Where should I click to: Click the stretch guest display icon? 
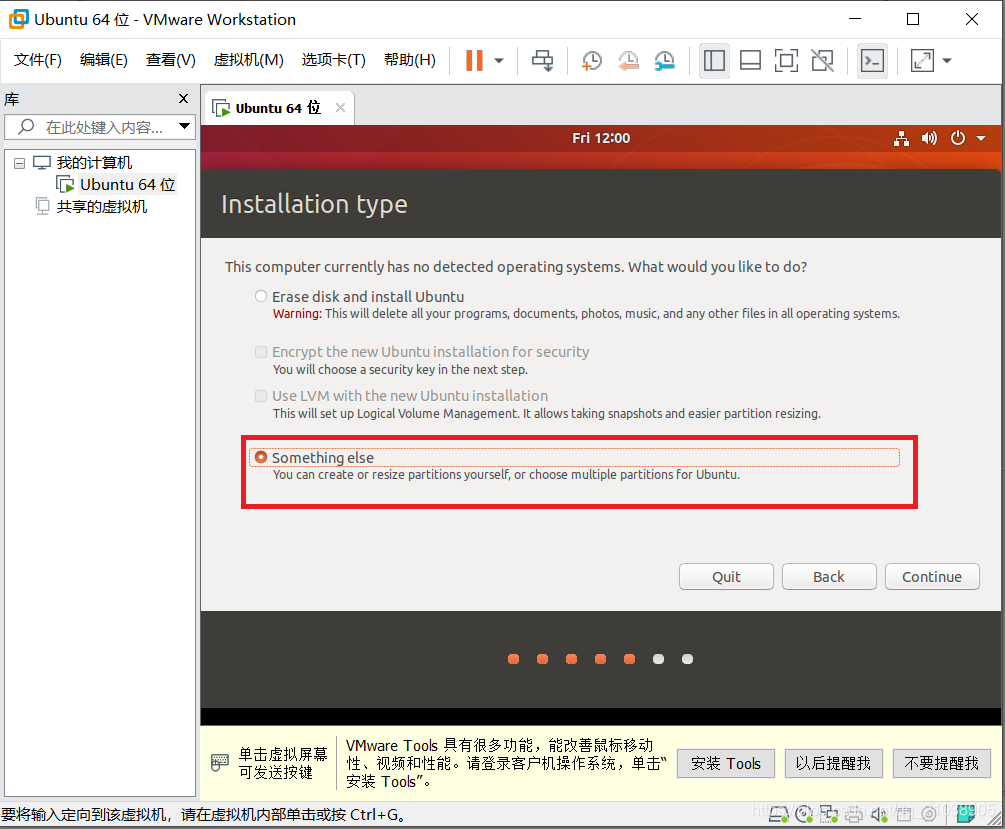[x=922, y=61]
